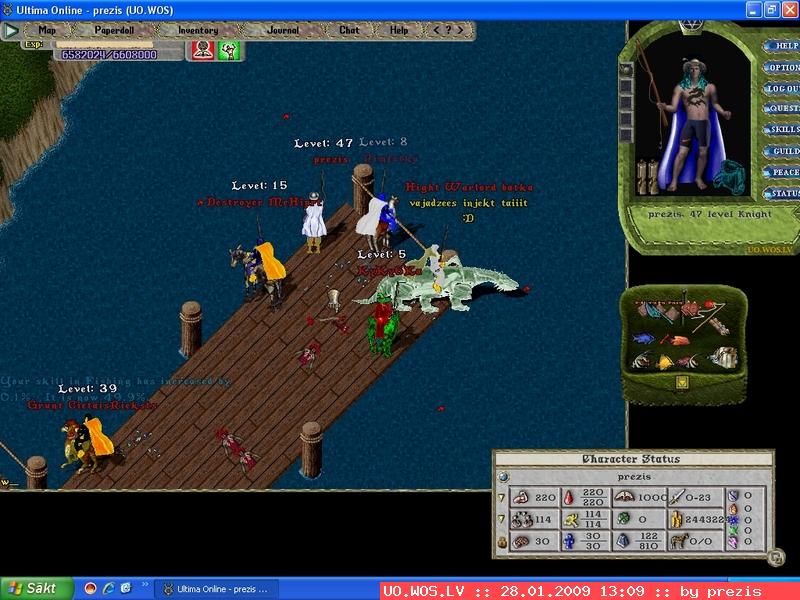
Task: Toggle the intelligence stat lock icon
Action: pyautogui.click(x=502, y=542)
